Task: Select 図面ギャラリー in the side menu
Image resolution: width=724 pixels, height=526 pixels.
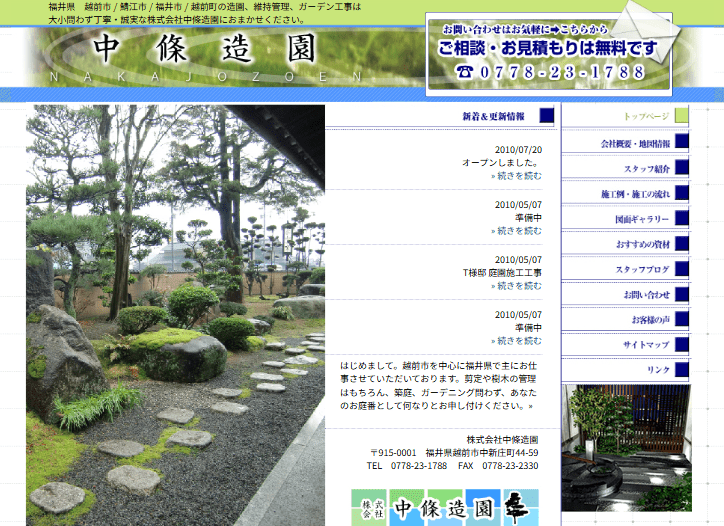Action: pyautogui.click(x=641, y=219)
